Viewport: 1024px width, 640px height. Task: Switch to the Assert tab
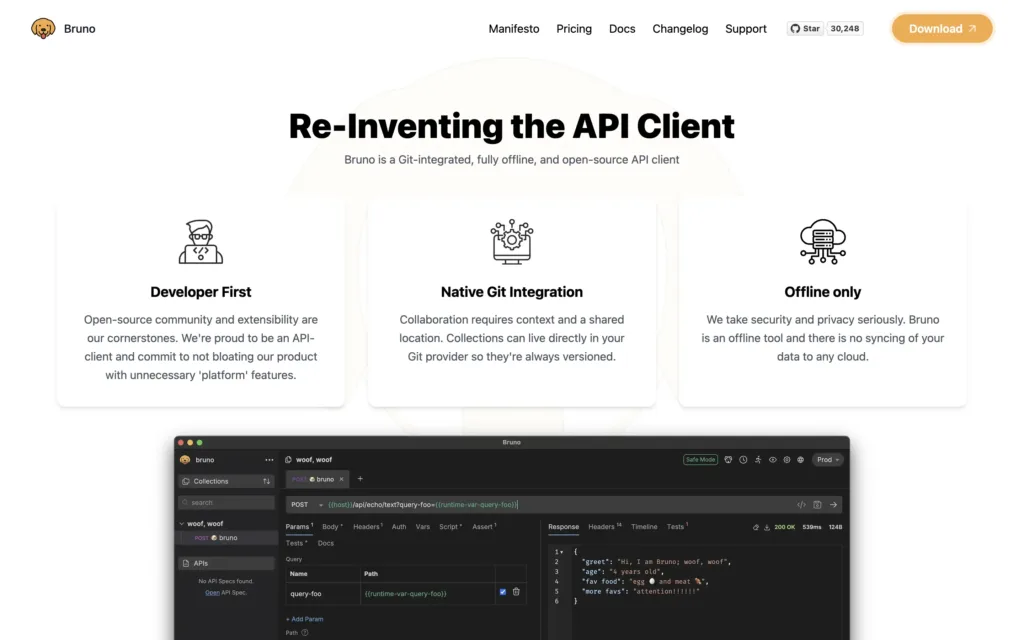click(484, 527)
